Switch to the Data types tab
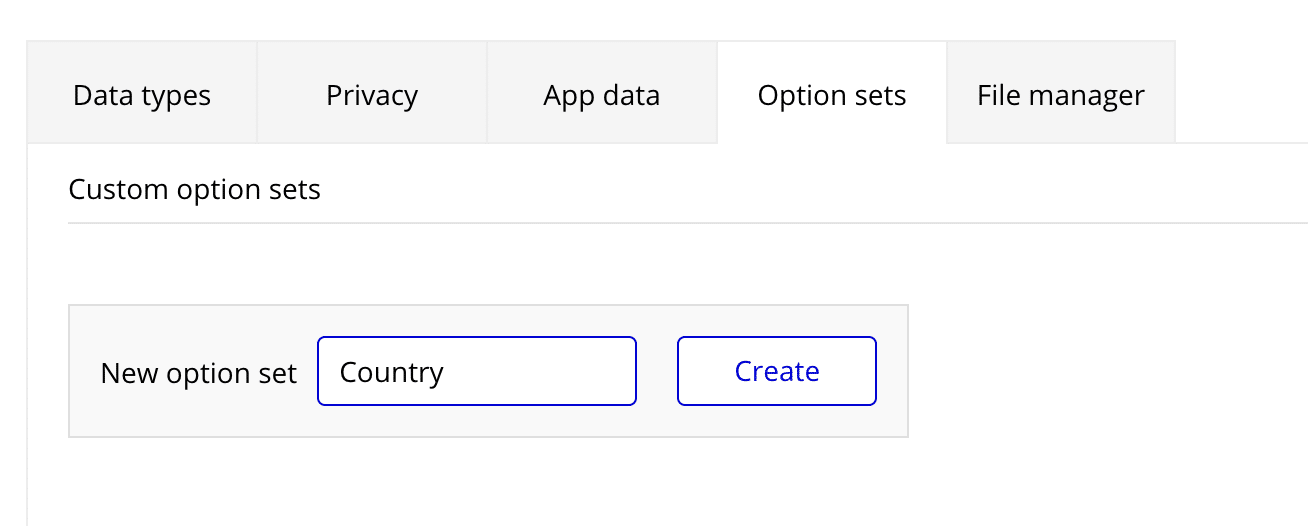1308x526 pixels. (x=142, y=95)
